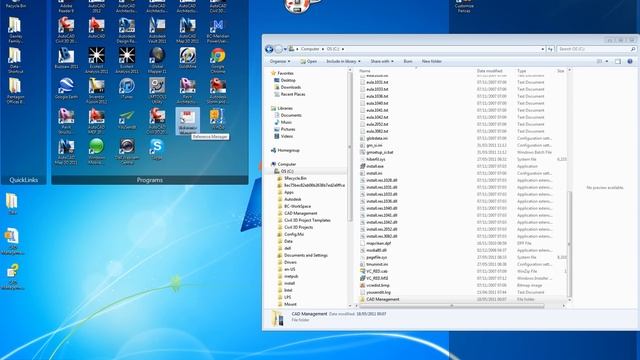Viewport: 640px width, 360px height.
Task: Launch the Skype desktop shortcut
Action: pyautogui.click(x=157, y=149)
